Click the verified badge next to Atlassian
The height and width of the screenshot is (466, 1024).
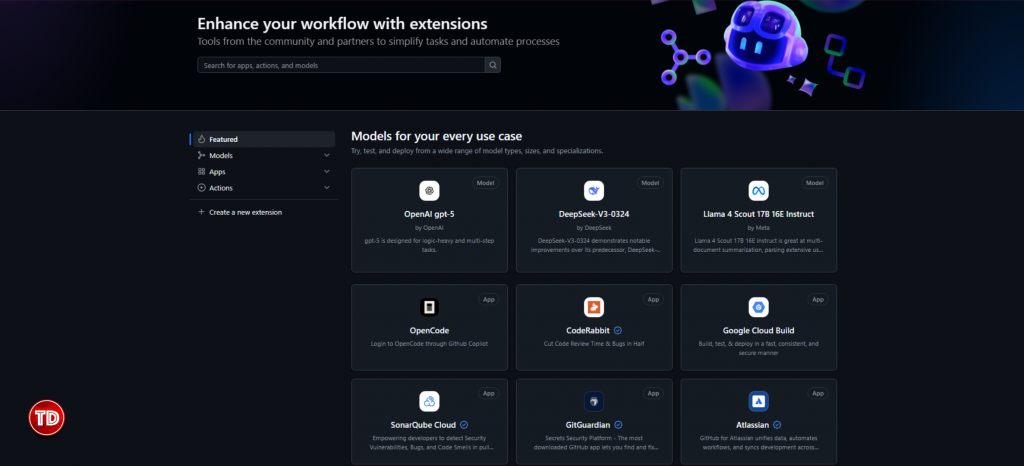777,425
